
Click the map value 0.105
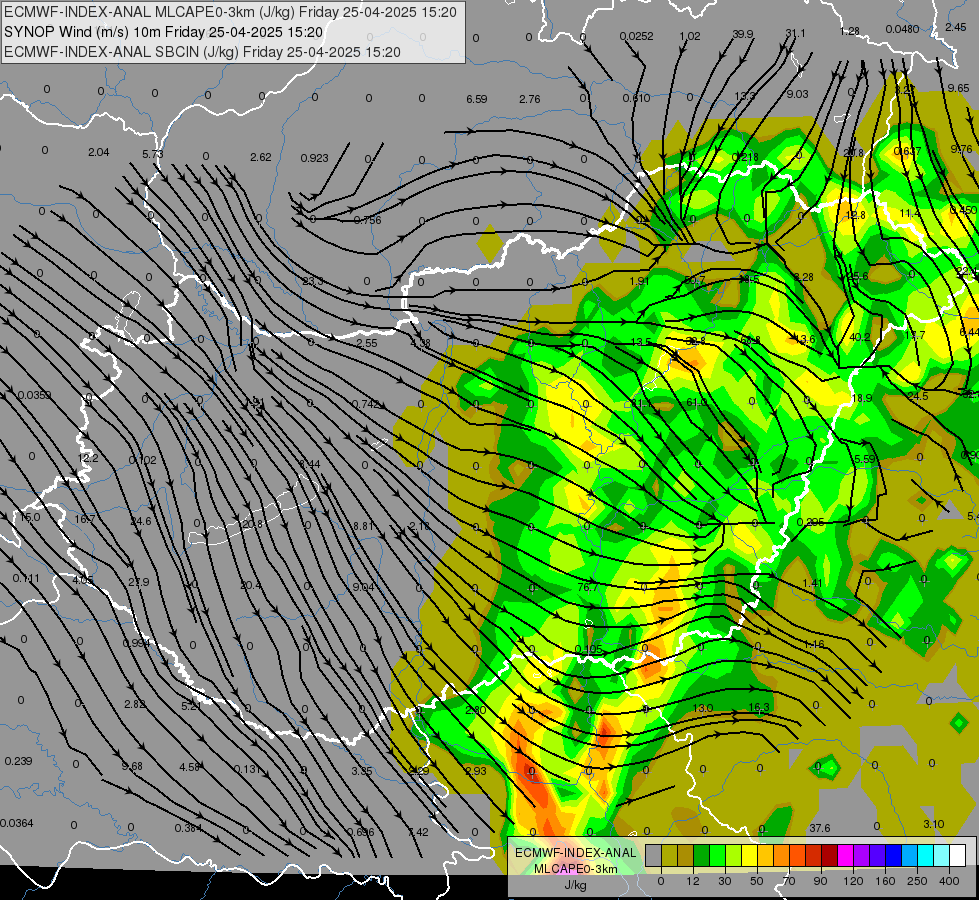point(588,650)
